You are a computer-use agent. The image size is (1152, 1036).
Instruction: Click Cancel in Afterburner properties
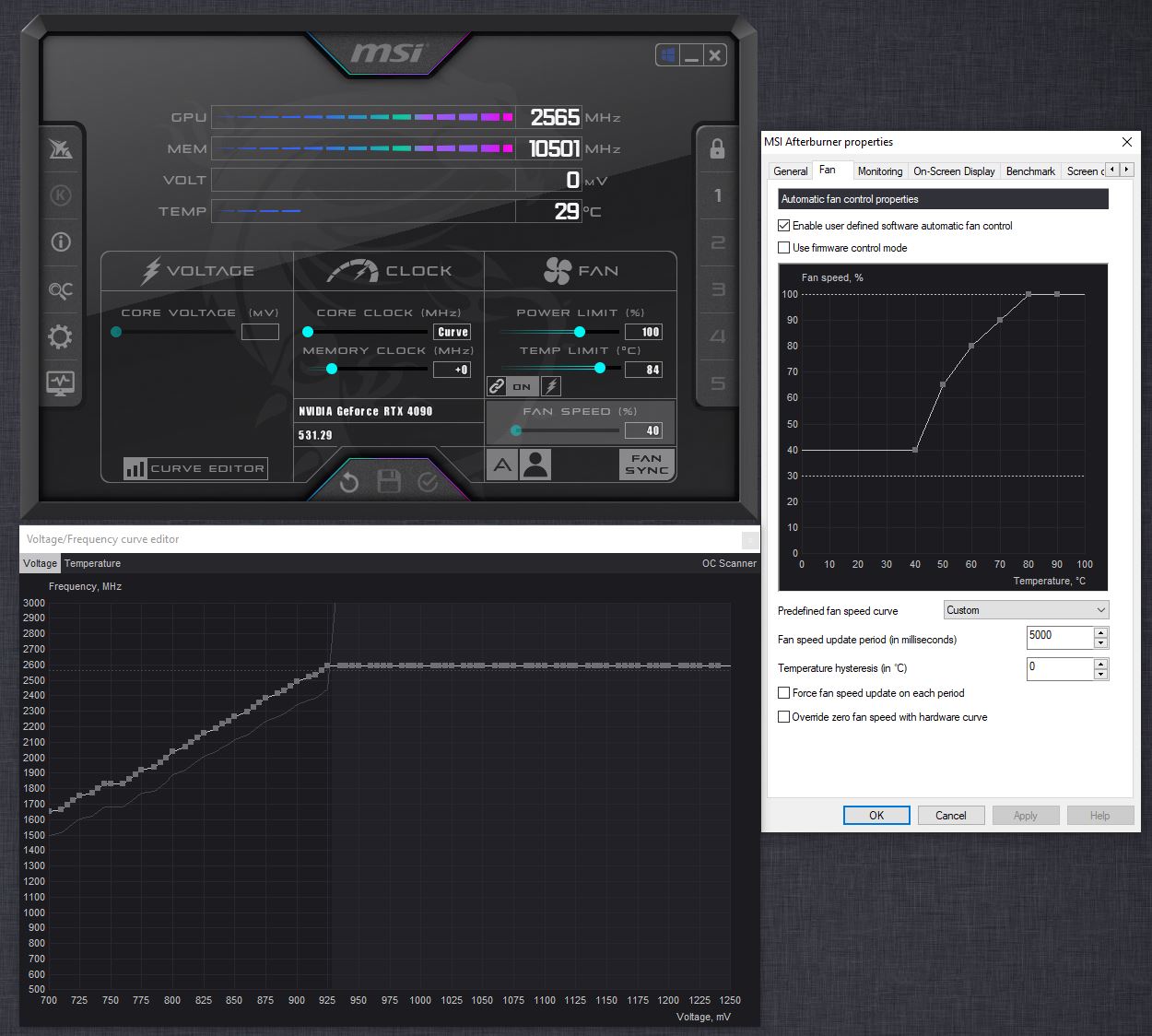point(951,816)
